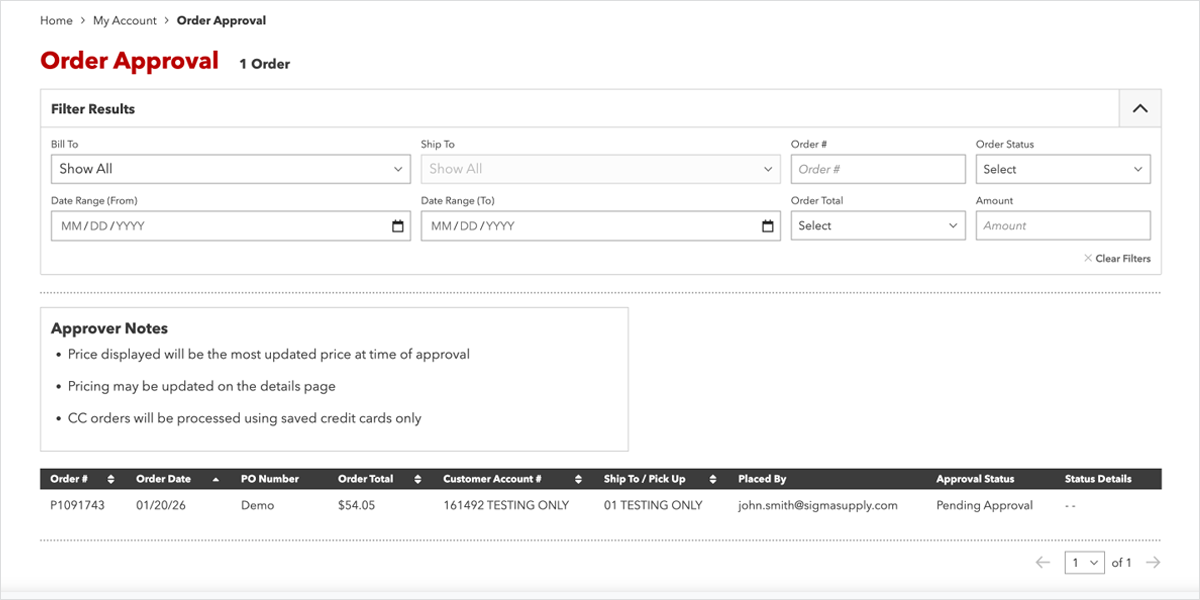Click order date 01/20/26 cell
Viewport: 1200px width, 600px height.
(161, 506)
